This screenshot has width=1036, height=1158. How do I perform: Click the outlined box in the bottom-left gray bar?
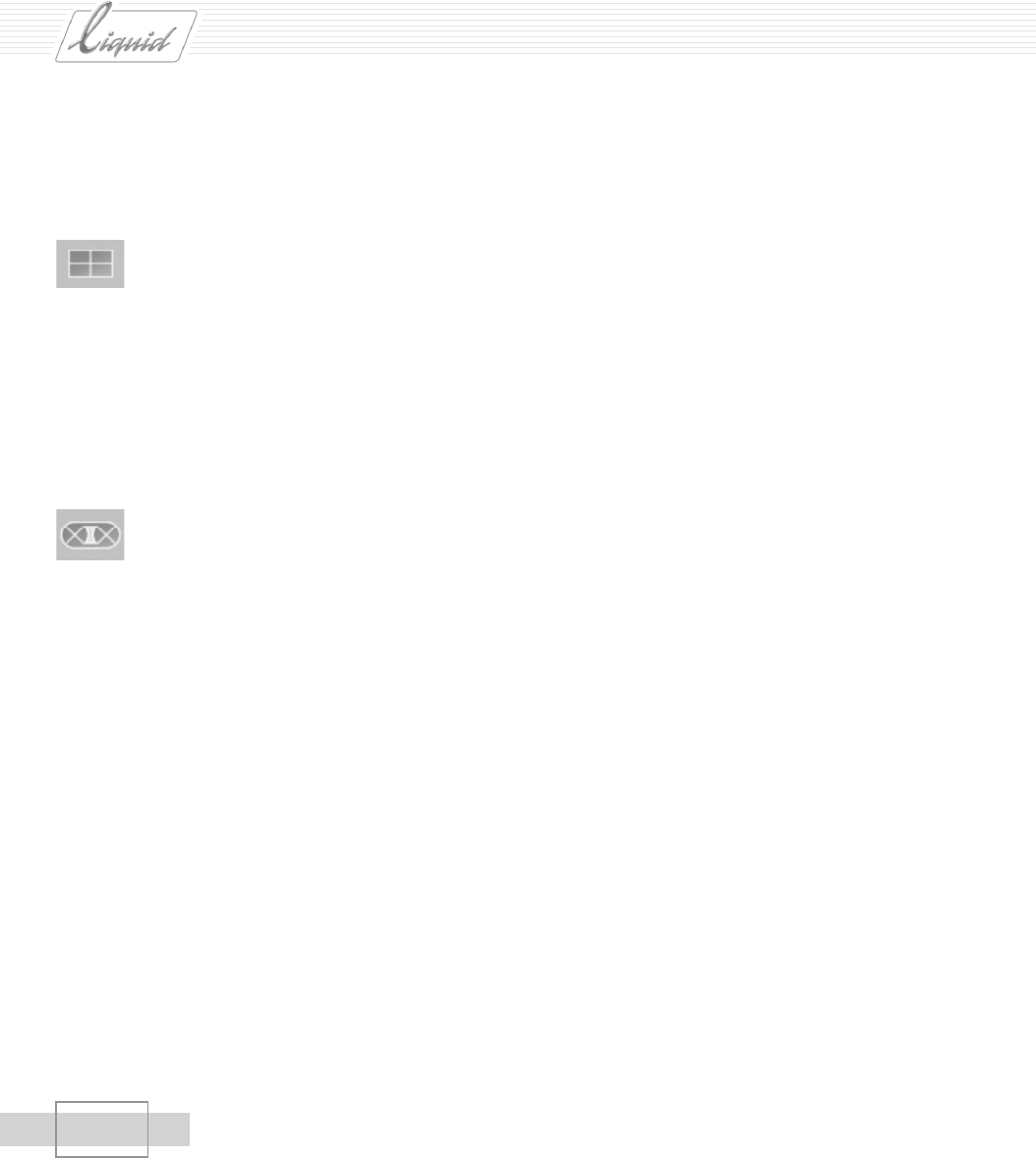[x=102, y=1129]
